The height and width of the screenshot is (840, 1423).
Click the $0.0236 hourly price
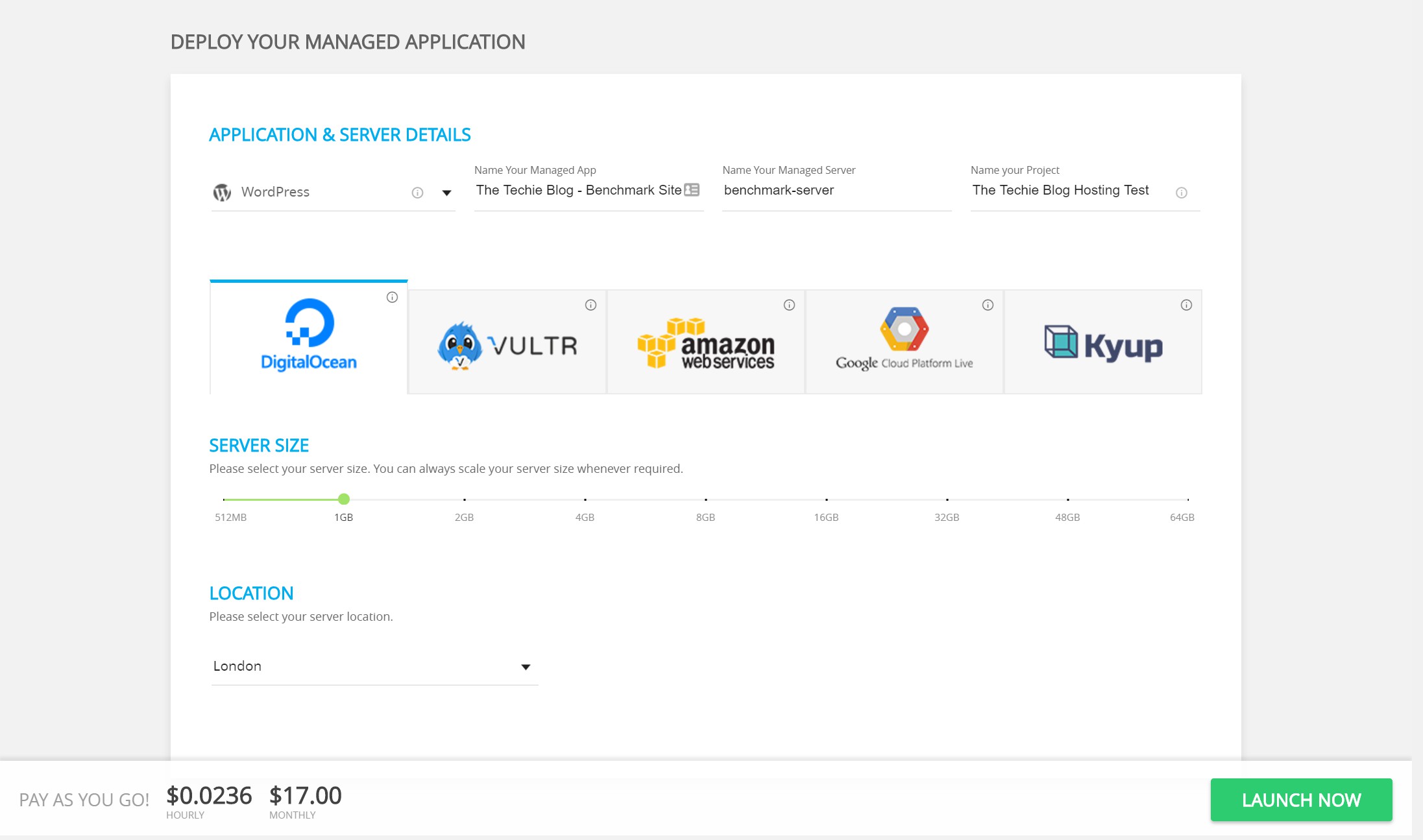[209, 796]
